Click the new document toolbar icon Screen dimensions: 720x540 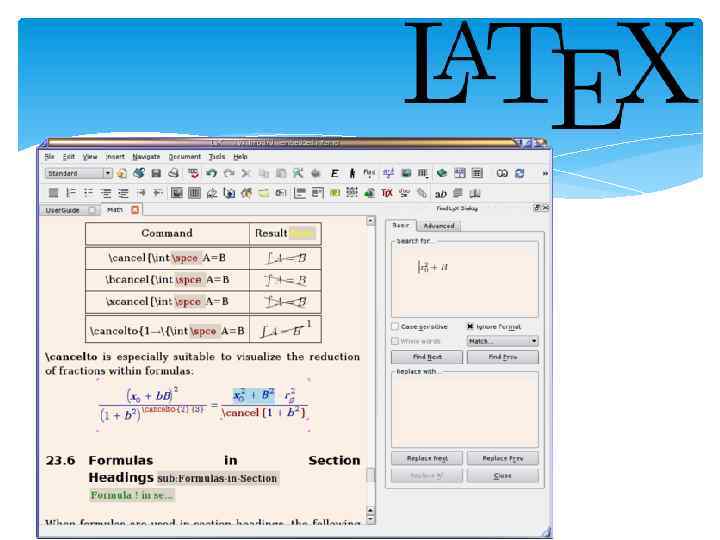122,174
